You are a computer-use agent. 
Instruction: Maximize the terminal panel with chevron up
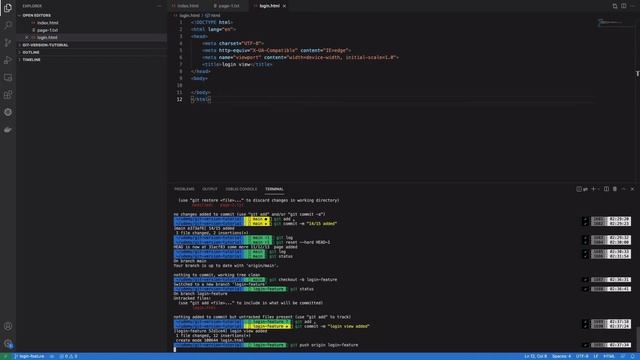[624, 189]
